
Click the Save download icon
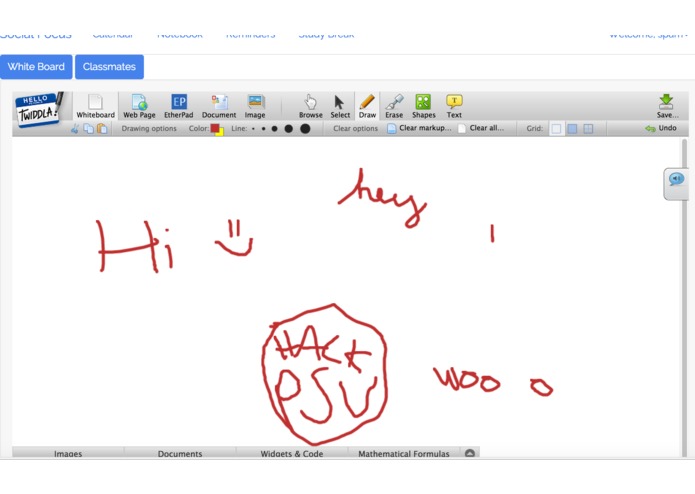pos(667,106)
